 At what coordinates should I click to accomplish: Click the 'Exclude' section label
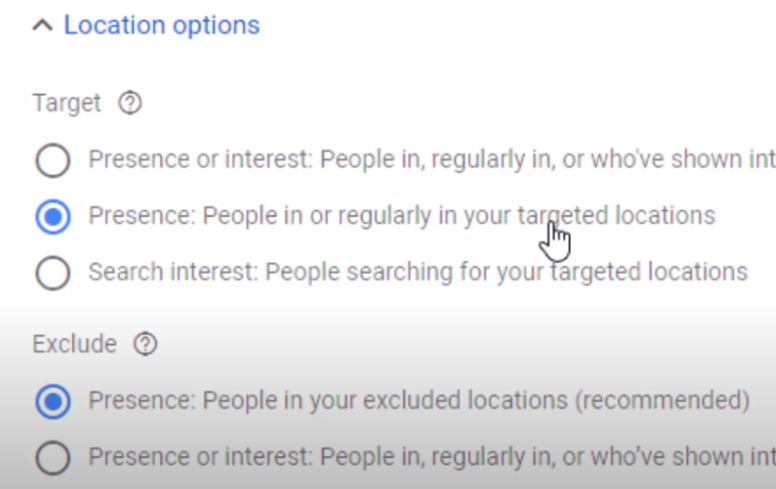[x=74, y=345]
